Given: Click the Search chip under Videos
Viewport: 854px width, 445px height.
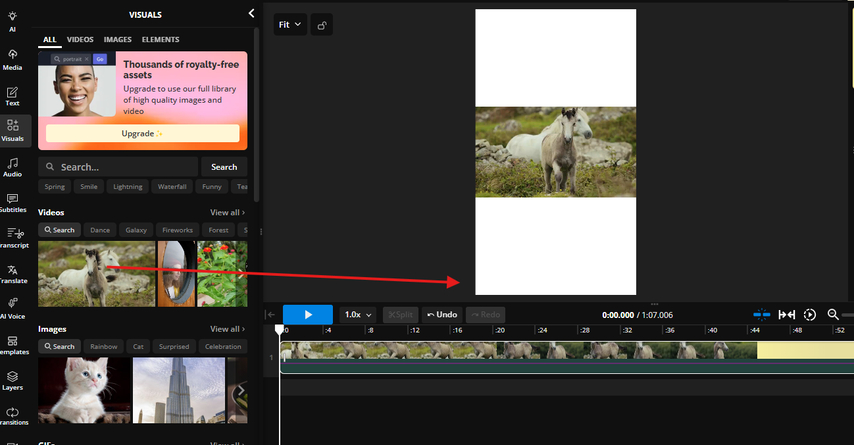Looking at the screenshot, I should click(x=59, y=230).
